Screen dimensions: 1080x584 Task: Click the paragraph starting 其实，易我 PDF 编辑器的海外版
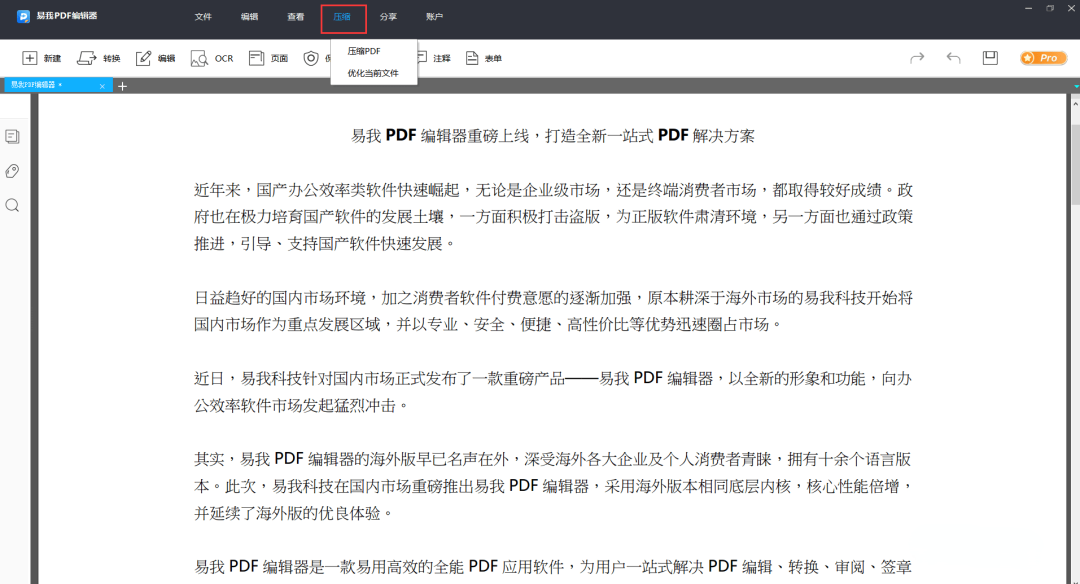(553, 486)
